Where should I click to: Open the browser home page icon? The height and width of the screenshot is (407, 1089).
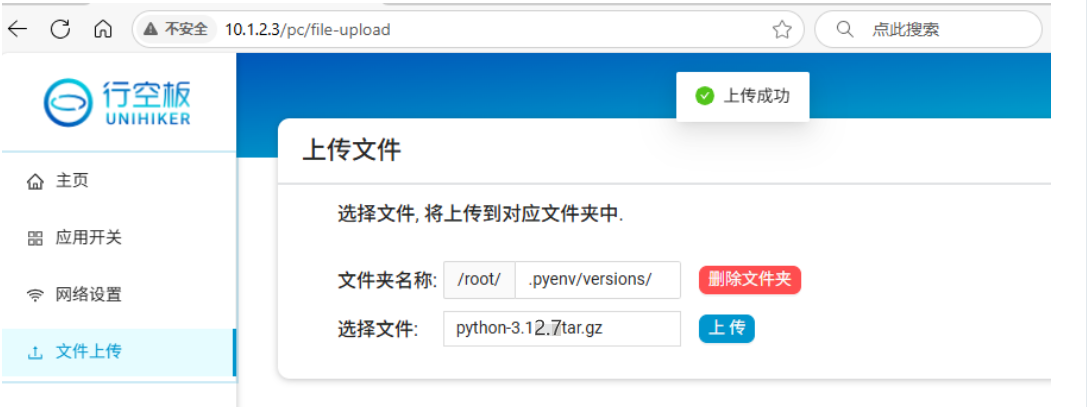(x=103, y=29)
